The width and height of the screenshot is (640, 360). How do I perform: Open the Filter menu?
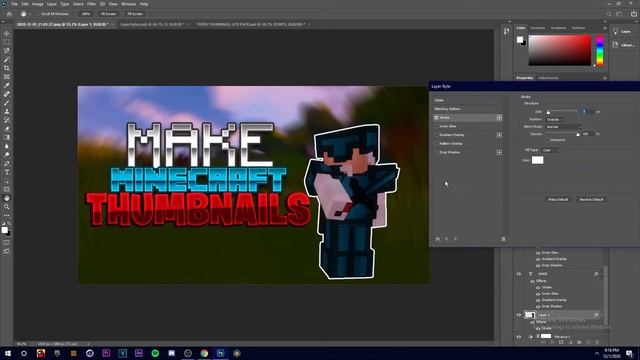click(91, 4)
